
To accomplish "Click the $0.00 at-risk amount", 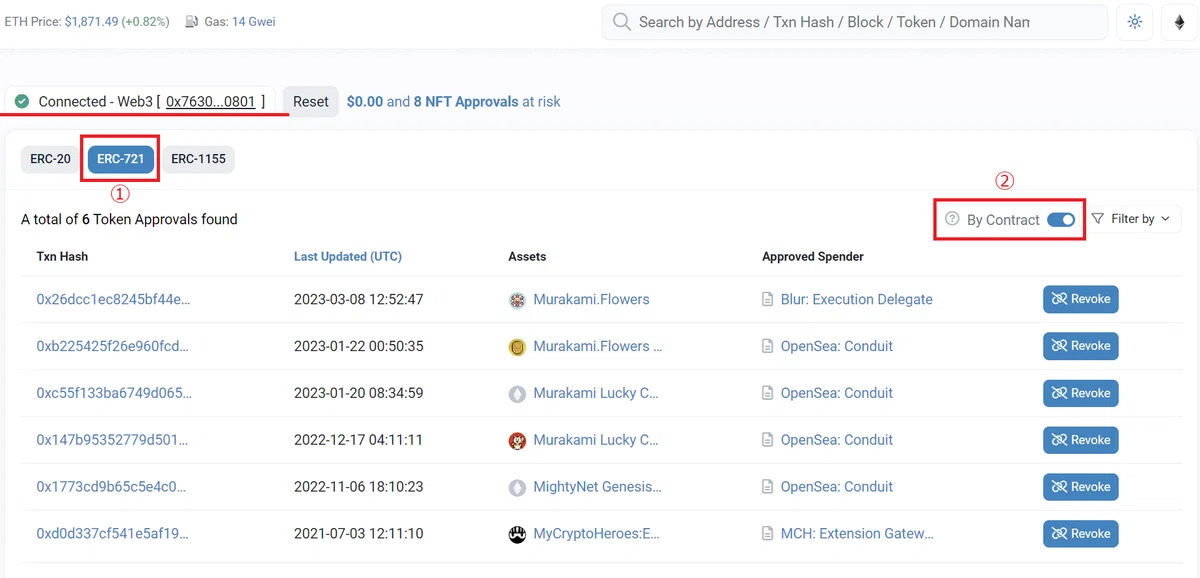I will tap(365, 101).
